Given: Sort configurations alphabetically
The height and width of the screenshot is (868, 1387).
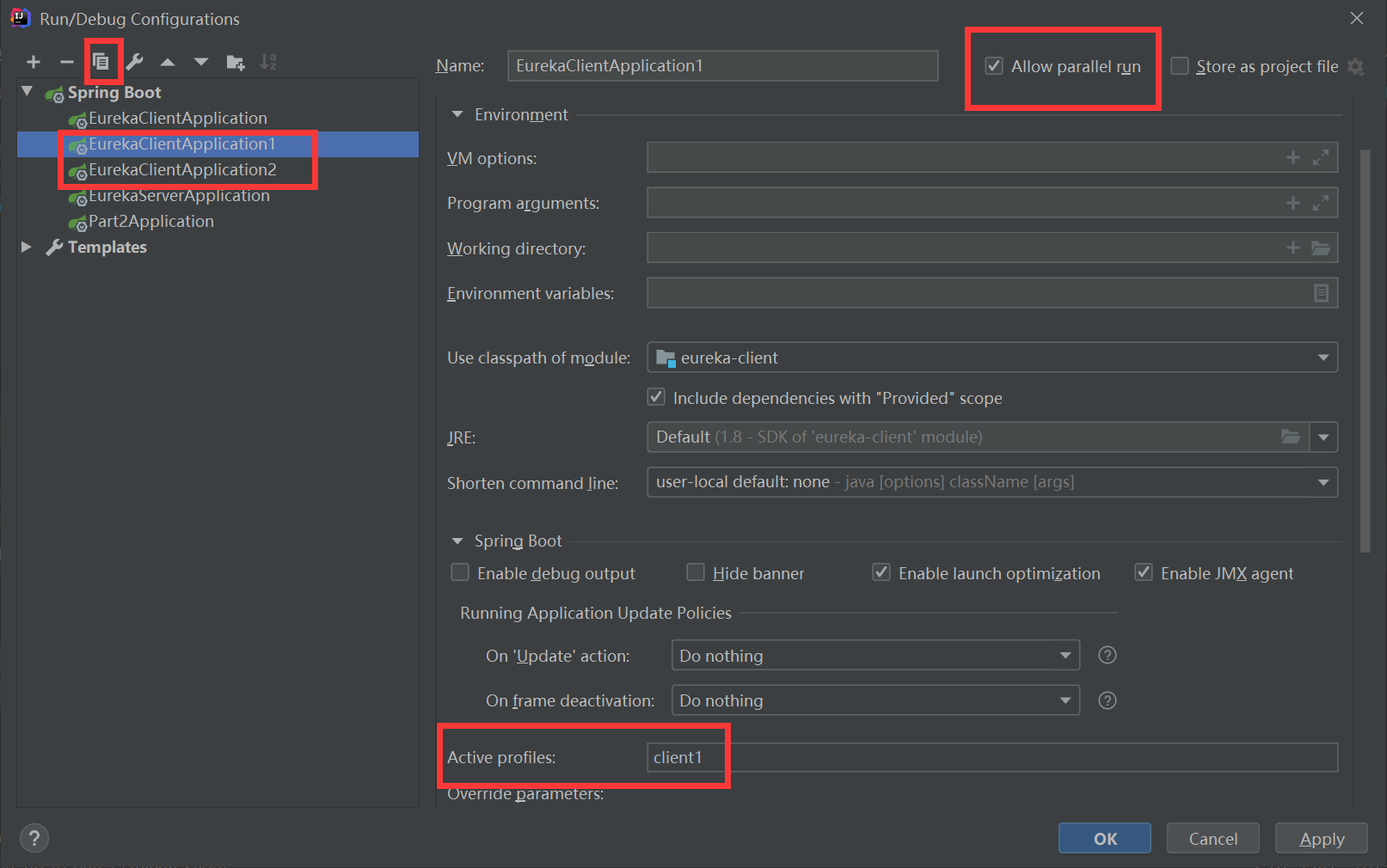Looking at the screenshot, I should point(268,62).
